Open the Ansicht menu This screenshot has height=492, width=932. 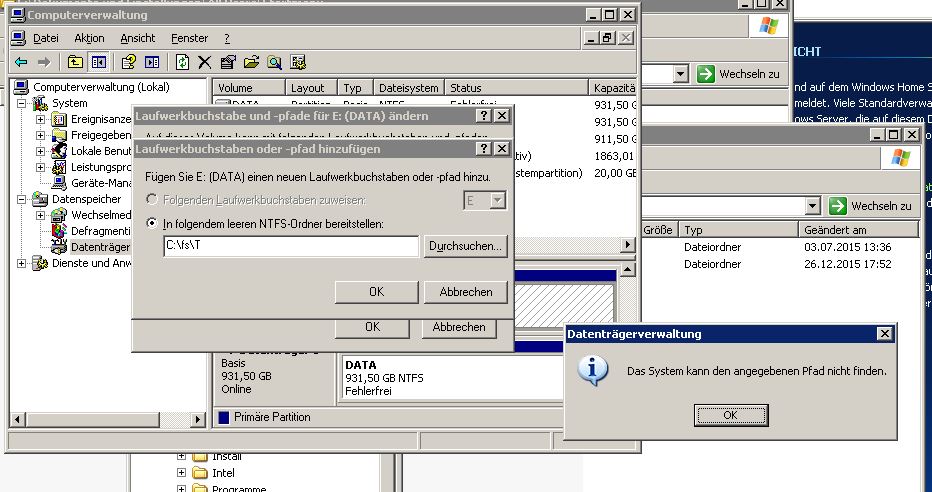point(137,38)
